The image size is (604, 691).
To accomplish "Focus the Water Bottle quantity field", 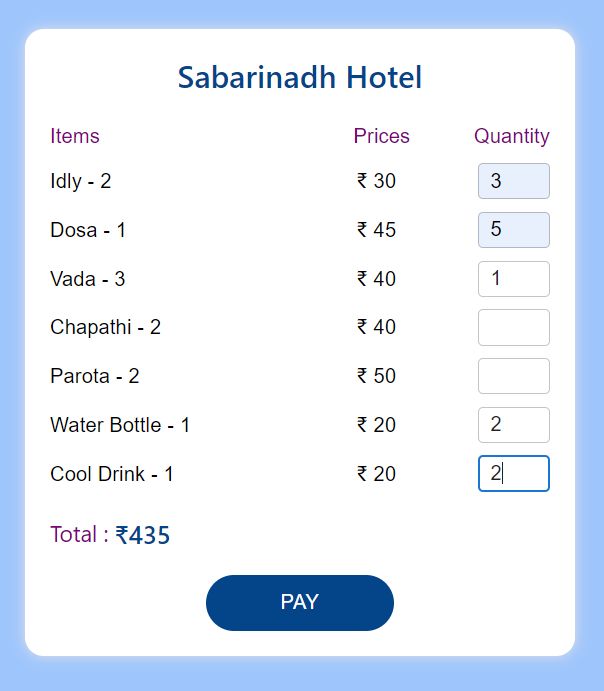I will pos(514,425).
